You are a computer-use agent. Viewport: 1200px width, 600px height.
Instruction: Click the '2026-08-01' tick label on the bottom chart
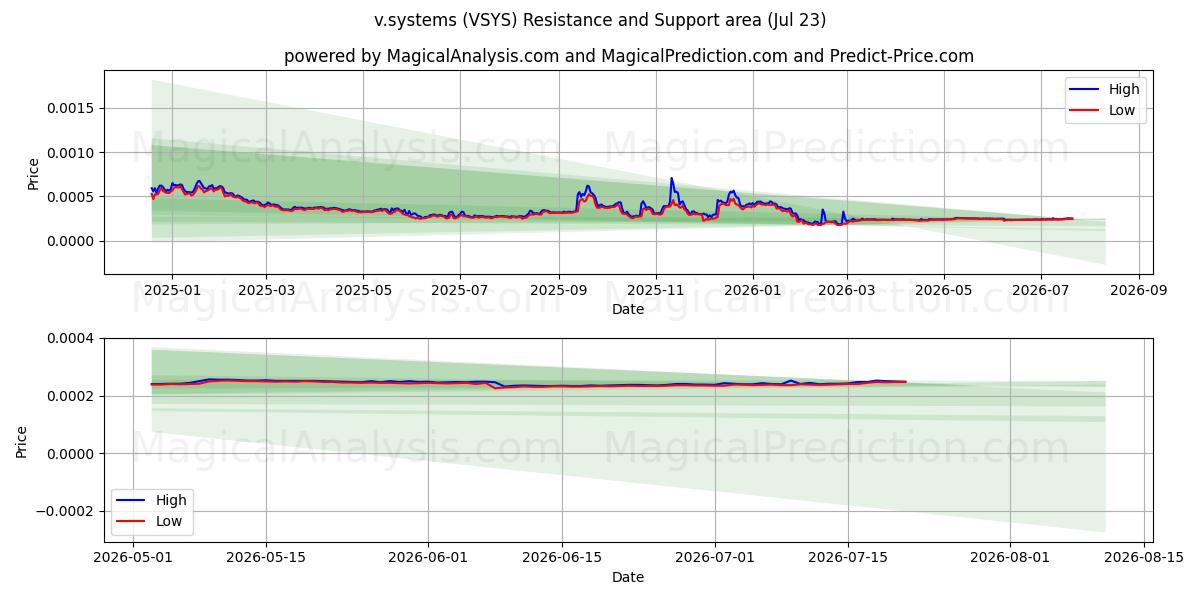1010,558
